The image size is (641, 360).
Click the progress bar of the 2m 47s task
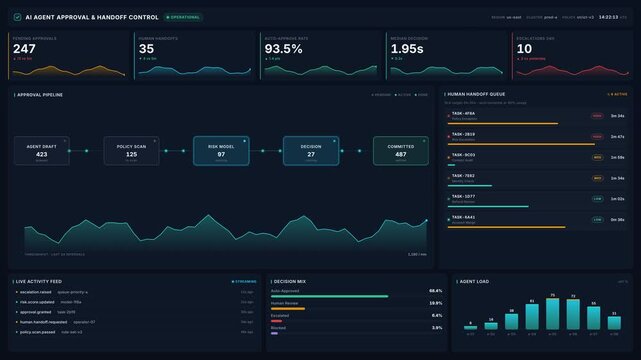pyautogui.click(x=521, y=144)
